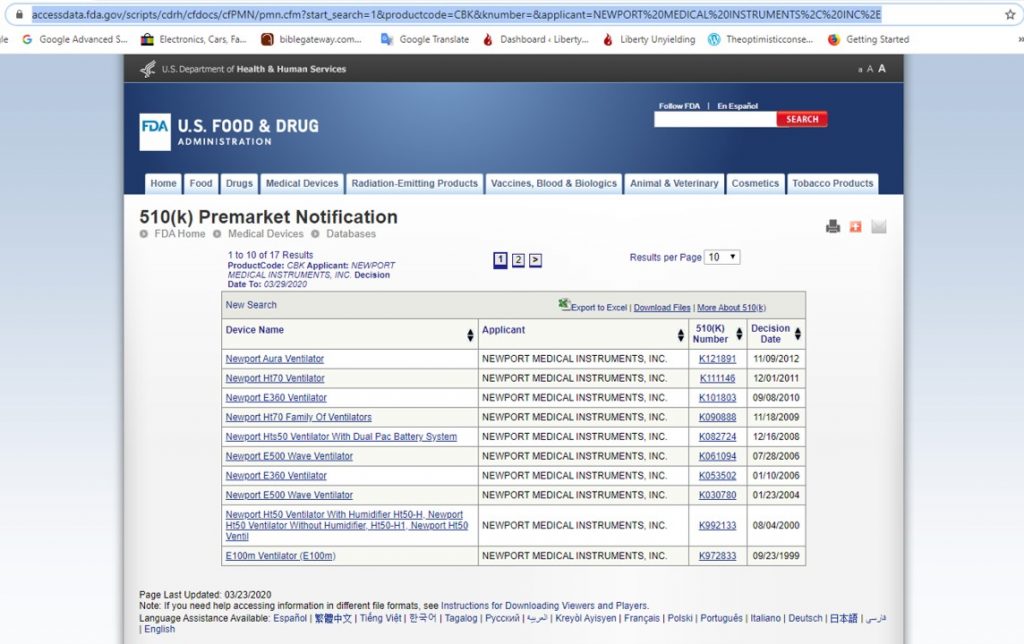This screenshot has height=644, width=1024.
Task: Go to results page 2
Action: [x=518, y=260]
